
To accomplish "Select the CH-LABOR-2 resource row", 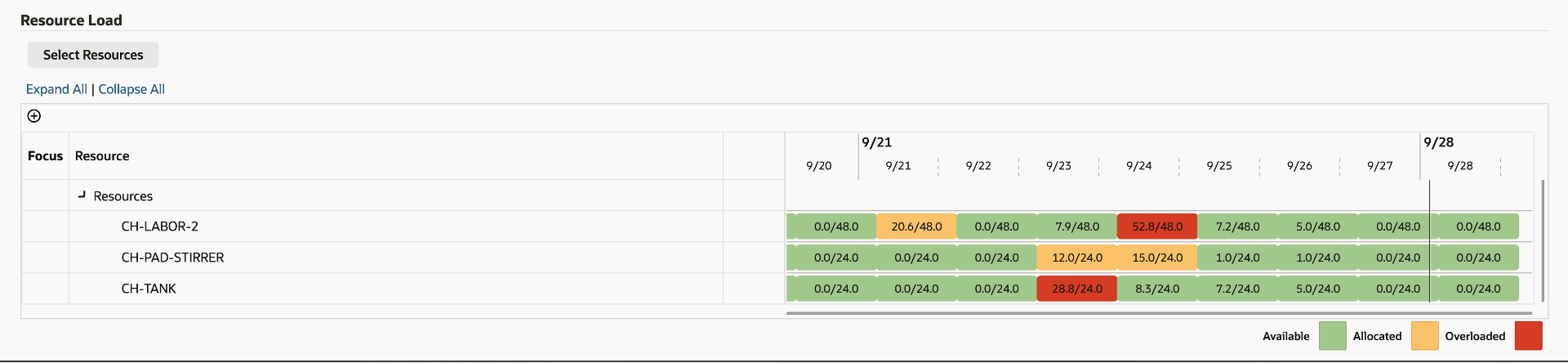I will coord(159,226).
